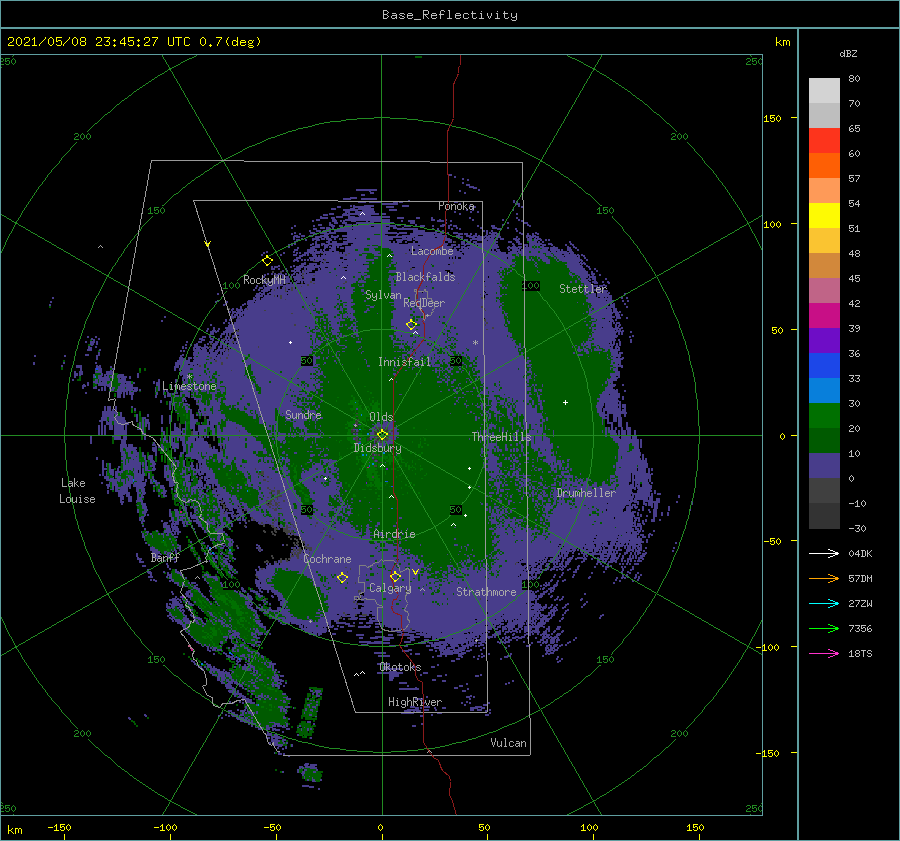Viewport: 900px width, 841px height.
Task: Select the ThreeHills city label
Action: click(502, 437)
